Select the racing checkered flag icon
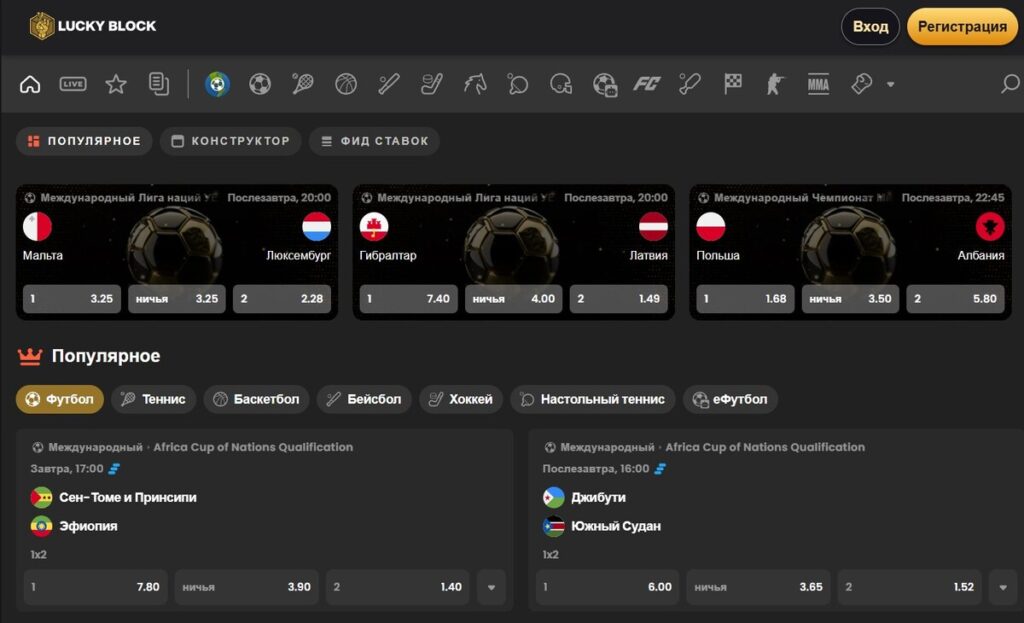Viewport: 1024px width, 623px height. pos(733,84)
